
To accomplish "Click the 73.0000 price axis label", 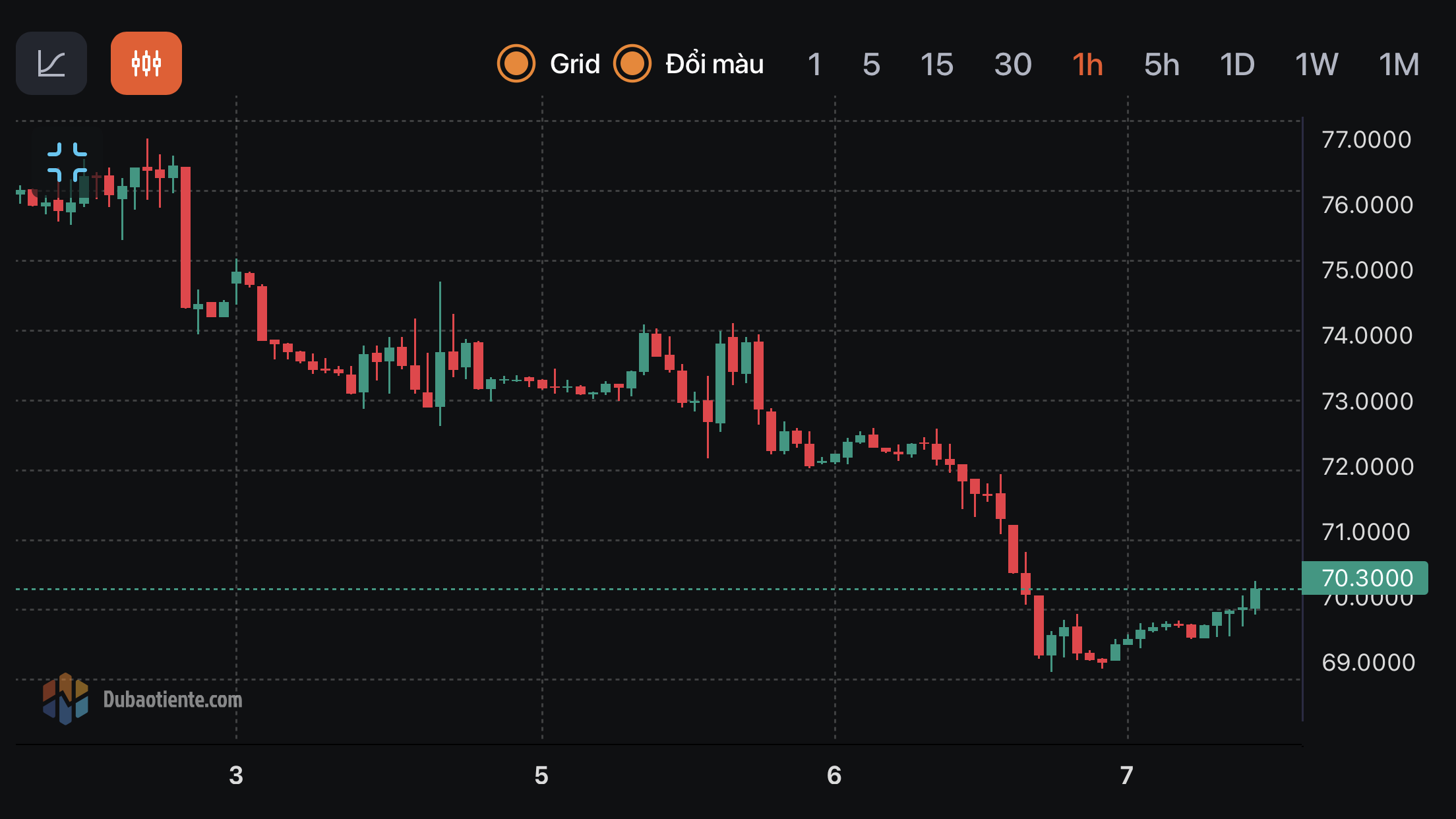I will click(x=1368, y=401).
